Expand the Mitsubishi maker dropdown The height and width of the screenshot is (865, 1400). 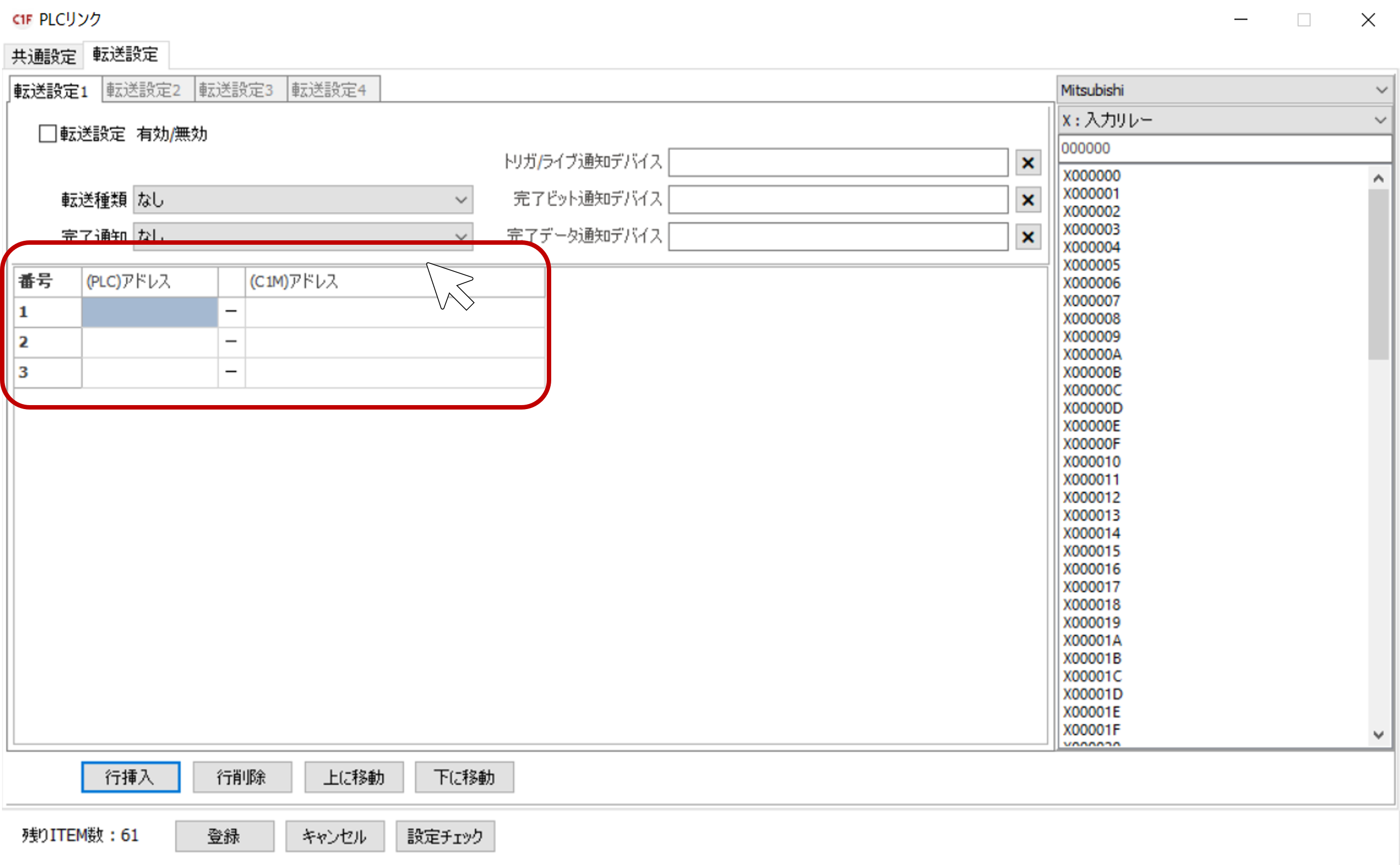tap(1224, 90)
